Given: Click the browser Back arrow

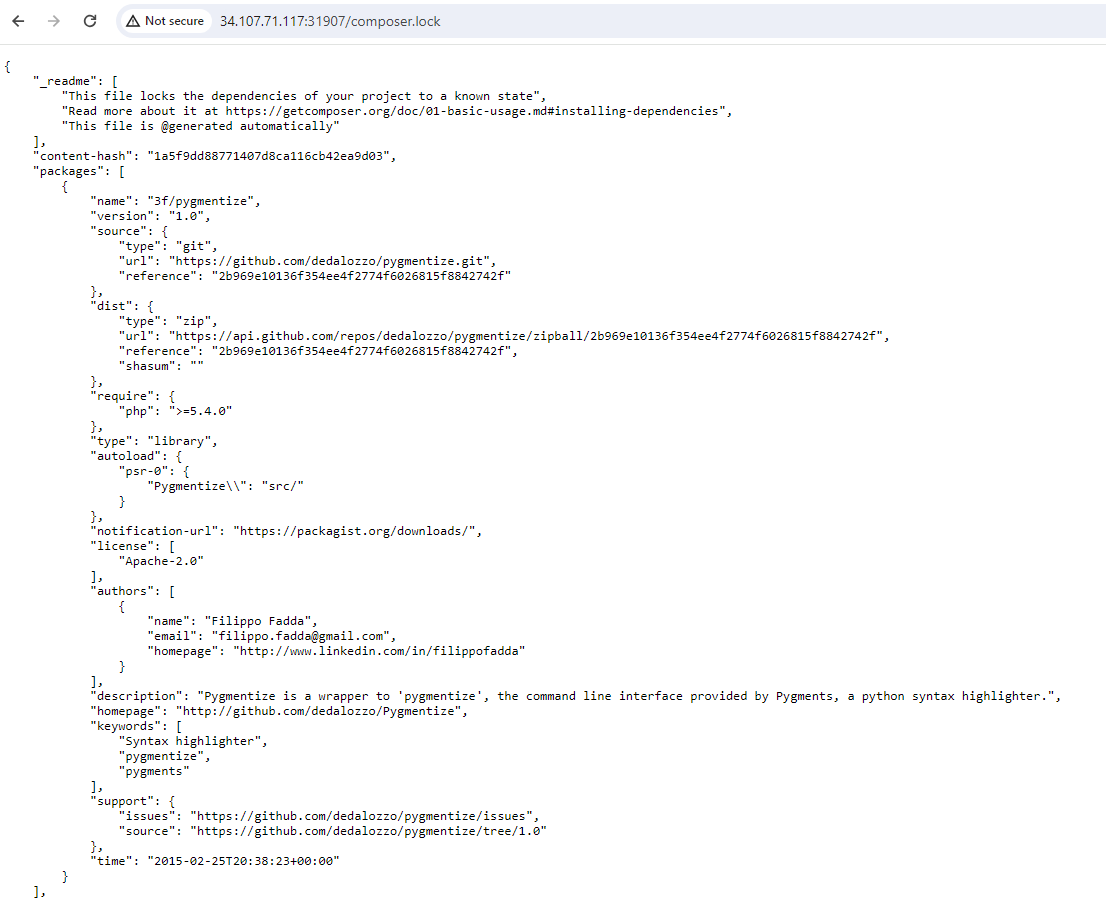Looking at the screenshot, I should coord(18,21).
